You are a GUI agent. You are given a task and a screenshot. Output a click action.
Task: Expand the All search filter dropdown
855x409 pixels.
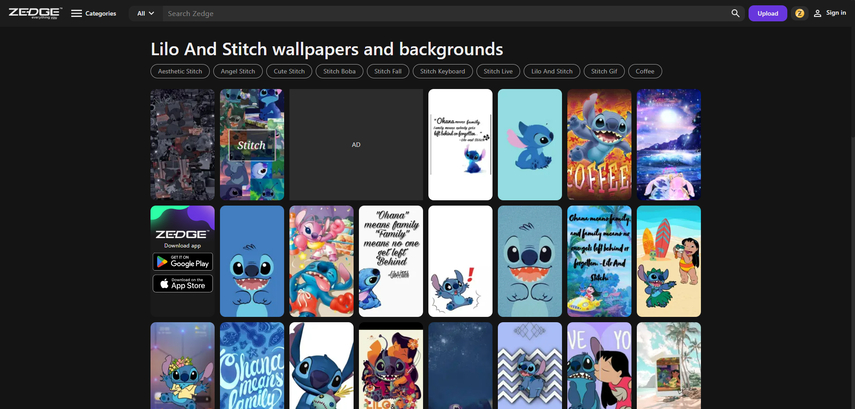pos(146,14)
